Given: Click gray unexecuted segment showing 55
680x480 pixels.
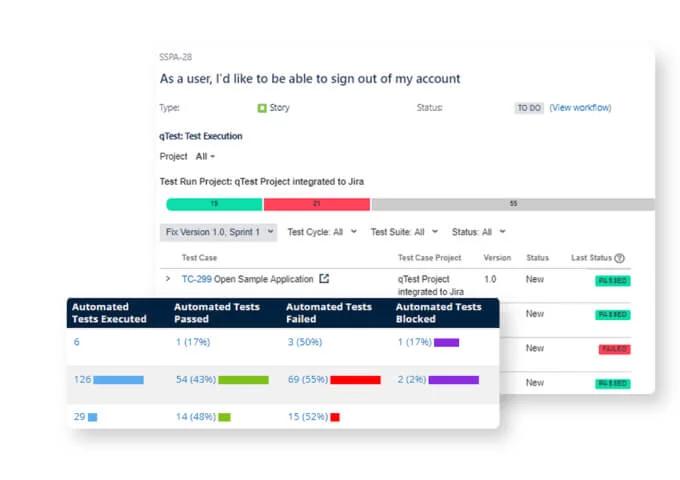Looking at the screenshot, I should (x=513, y=204).
